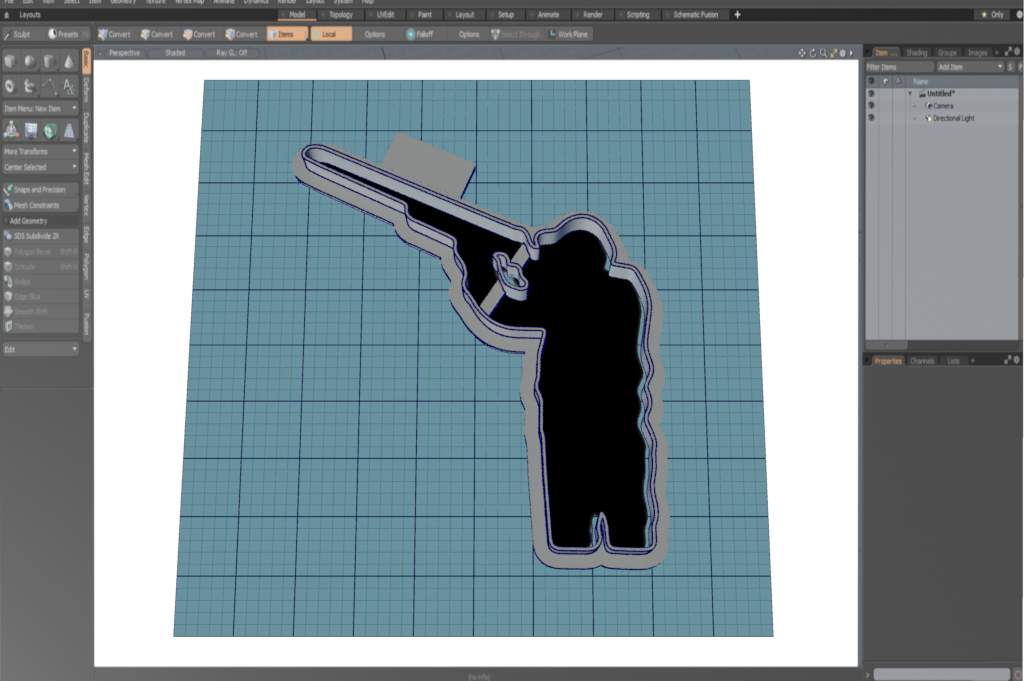Click the SDS Subdivide 2X tool
Viewport: 1024px width, 681px height.
40,236
